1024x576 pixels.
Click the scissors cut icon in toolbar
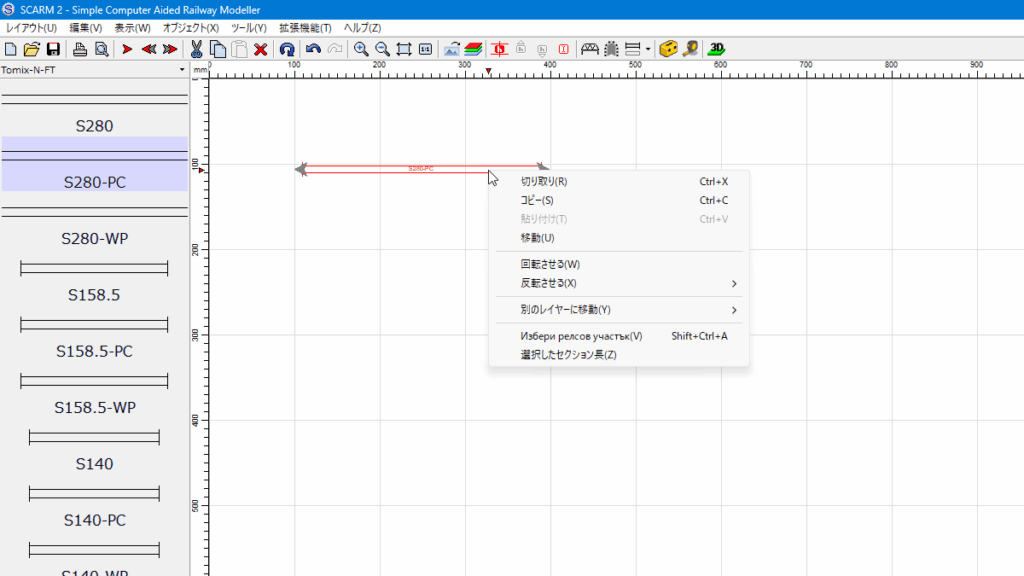point(197,49)
